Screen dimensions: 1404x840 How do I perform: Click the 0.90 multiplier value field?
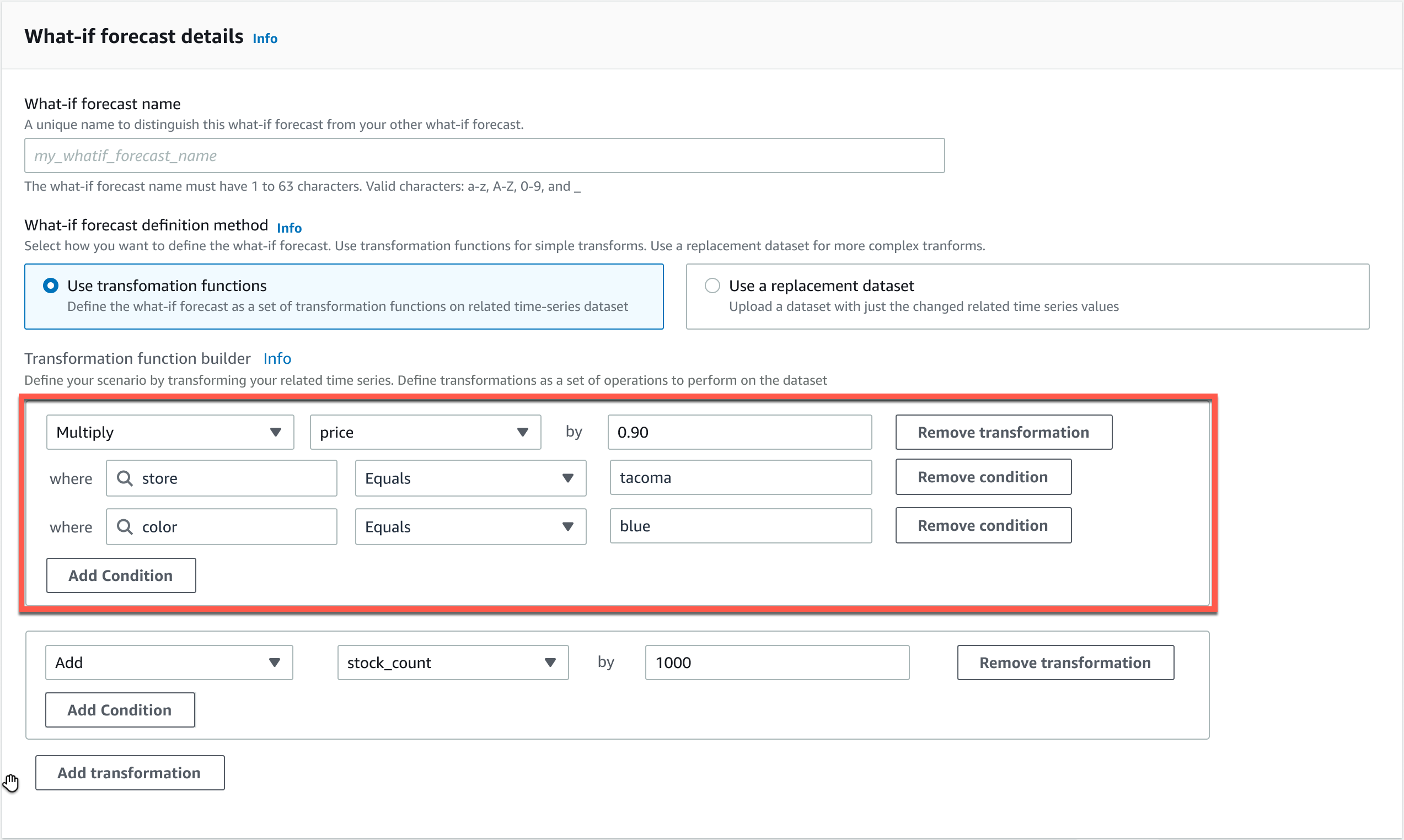739,432
